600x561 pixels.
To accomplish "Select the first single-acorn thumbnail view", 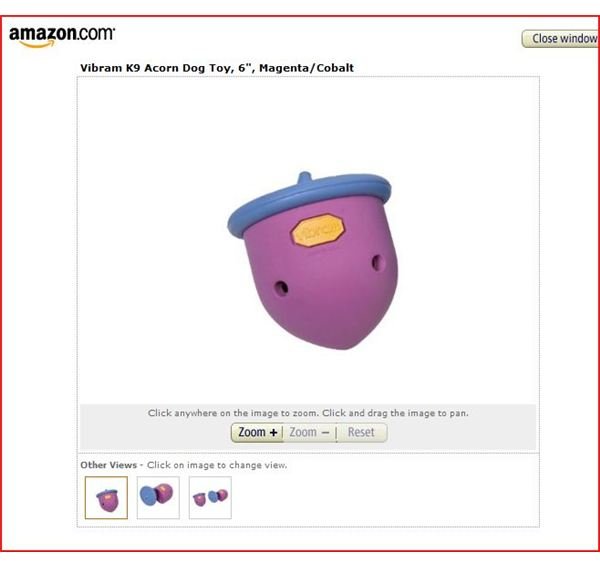I will pyautogui.click(x=106, y=497).
